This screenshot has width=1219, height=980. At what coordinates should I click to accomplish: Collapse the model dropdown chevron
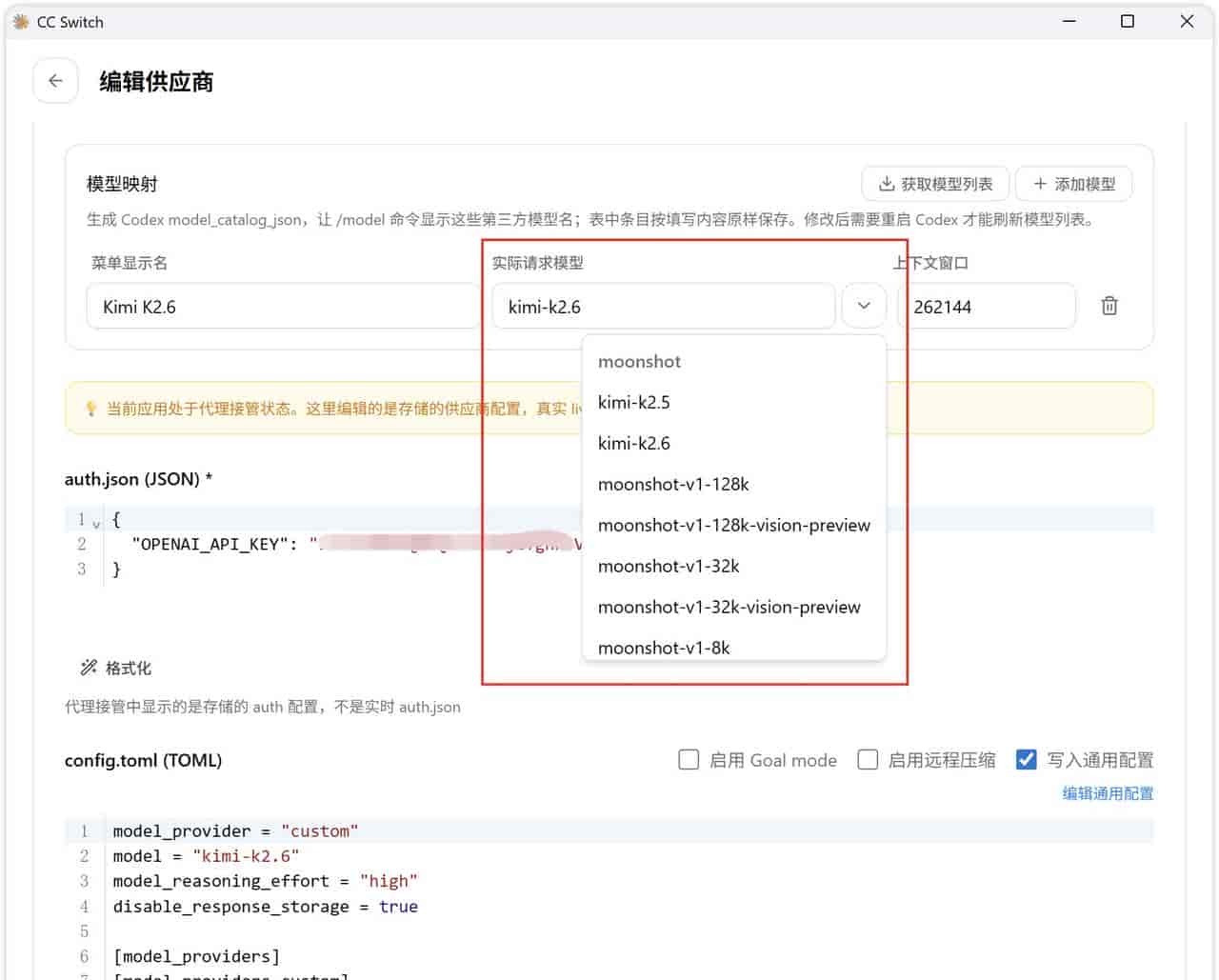coord(864,306)
